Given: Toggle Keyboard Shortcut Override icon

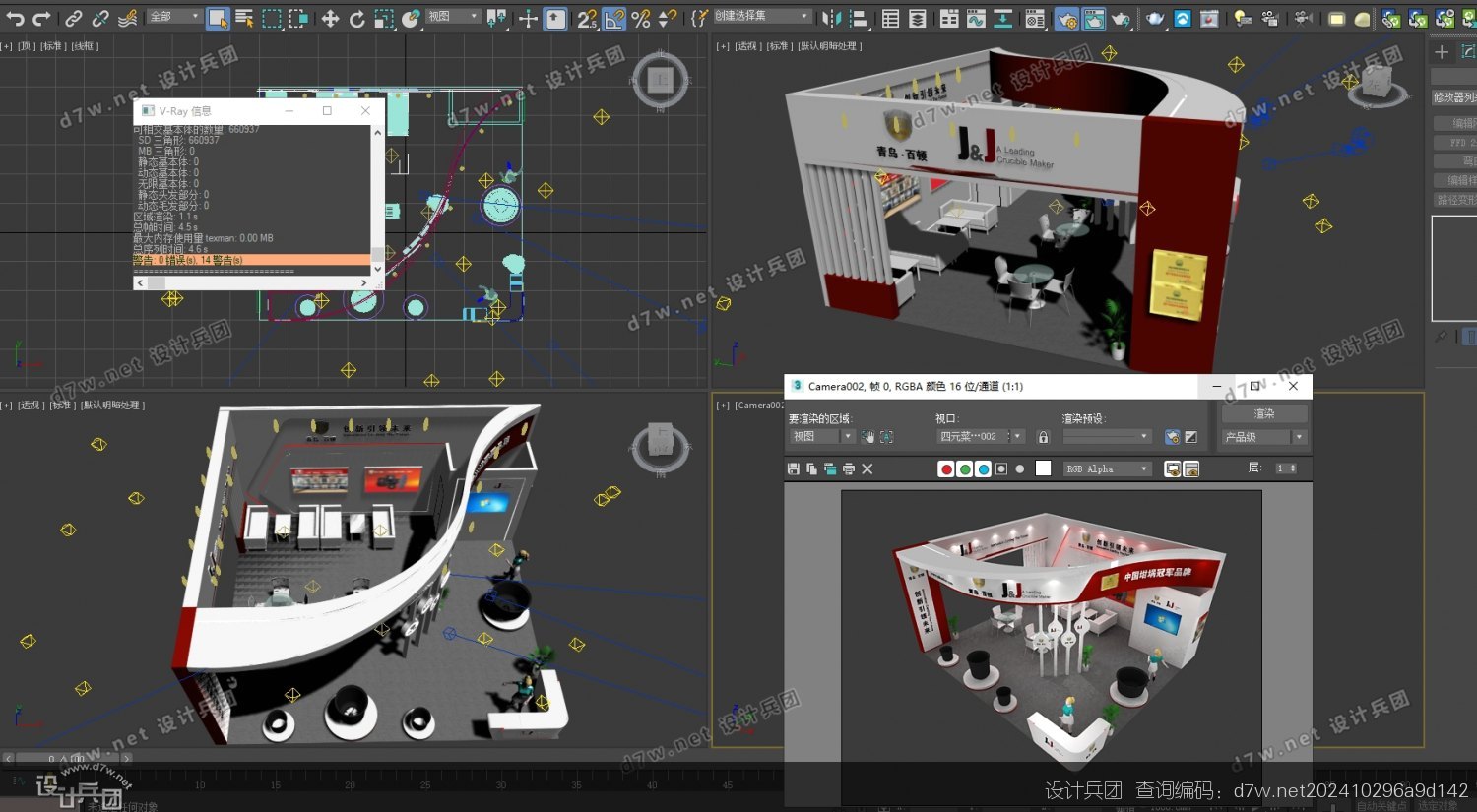Looking at the screenshot, I should 555,18.
